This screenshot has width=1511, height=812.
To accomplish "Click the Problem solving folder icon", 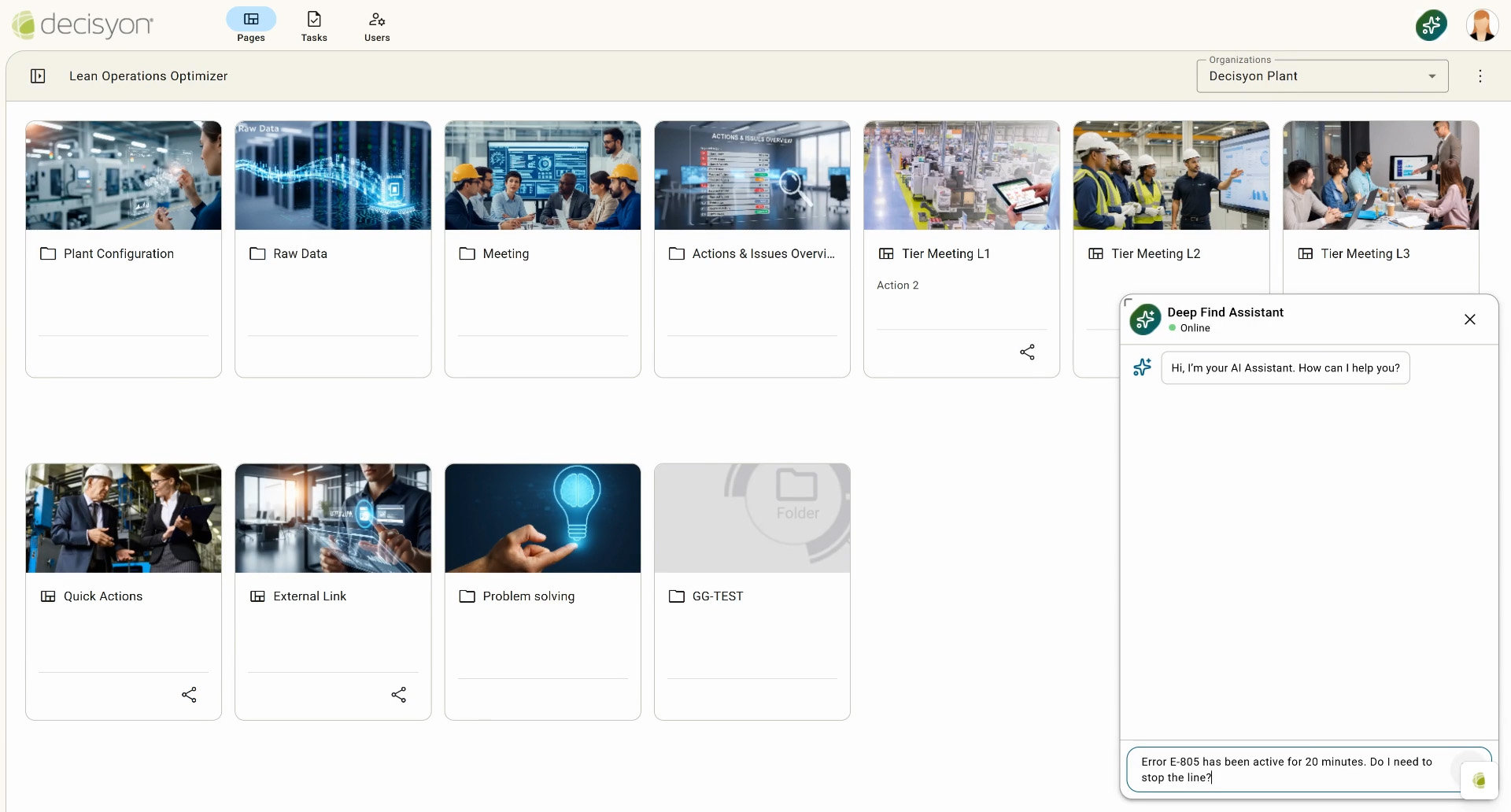I will coord(467,596).
